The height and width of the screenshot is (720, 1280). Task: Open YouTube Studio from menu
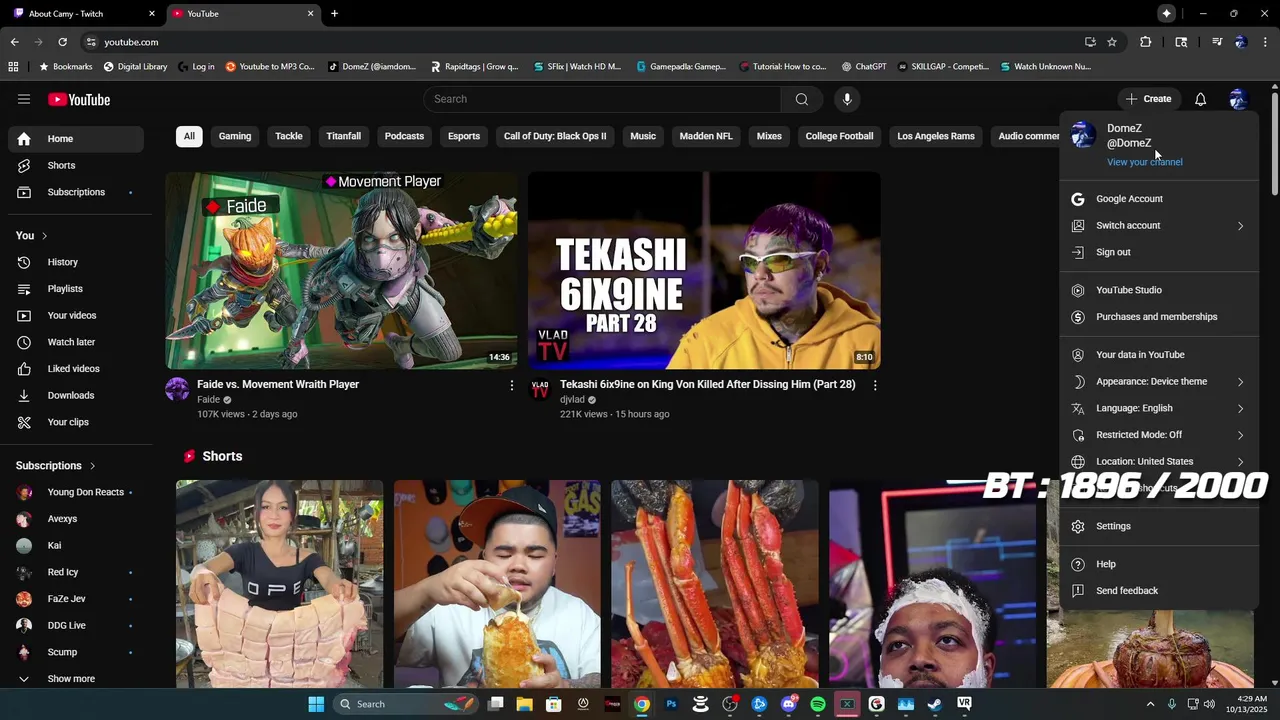1159,290
